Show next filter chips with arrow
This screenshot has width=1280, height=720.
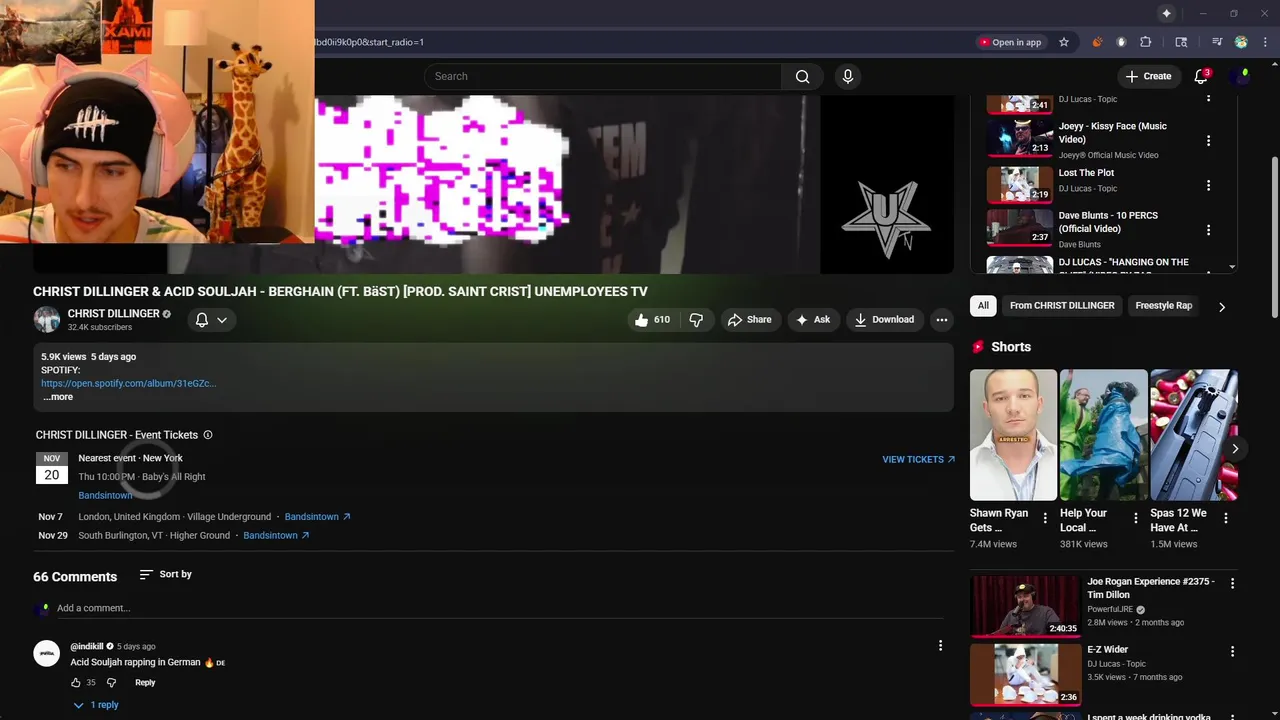pyautogui.click(x=1222, y=307)
